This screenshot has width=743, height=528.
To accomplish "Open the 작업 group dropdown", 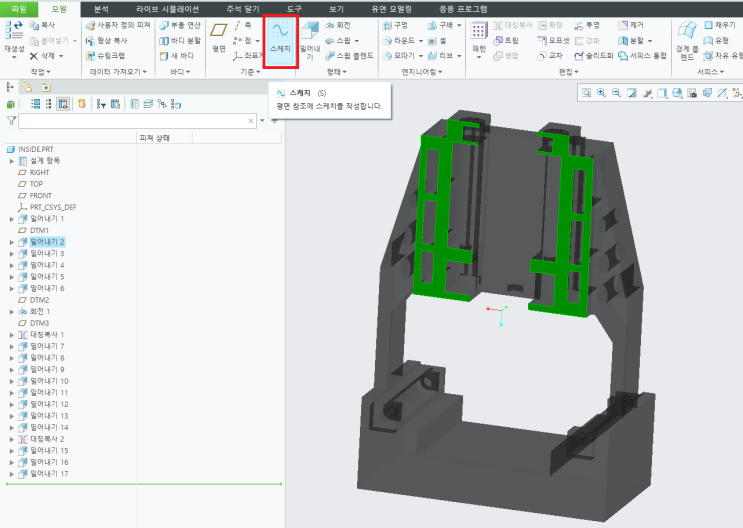I will (41, 72).
